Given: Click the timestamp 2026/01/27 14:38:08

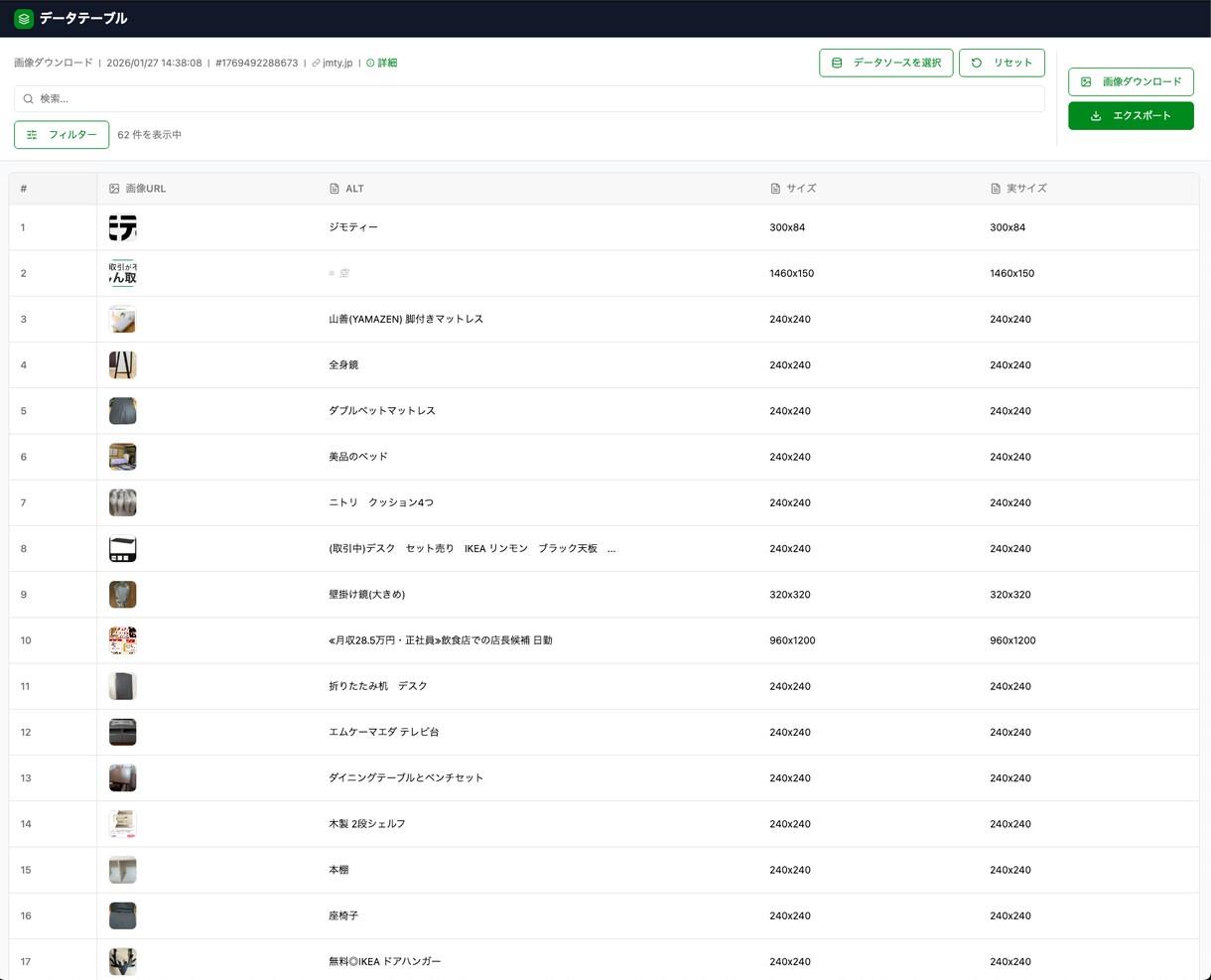Looking at the screenshot, I should click(x=154, y=63).
